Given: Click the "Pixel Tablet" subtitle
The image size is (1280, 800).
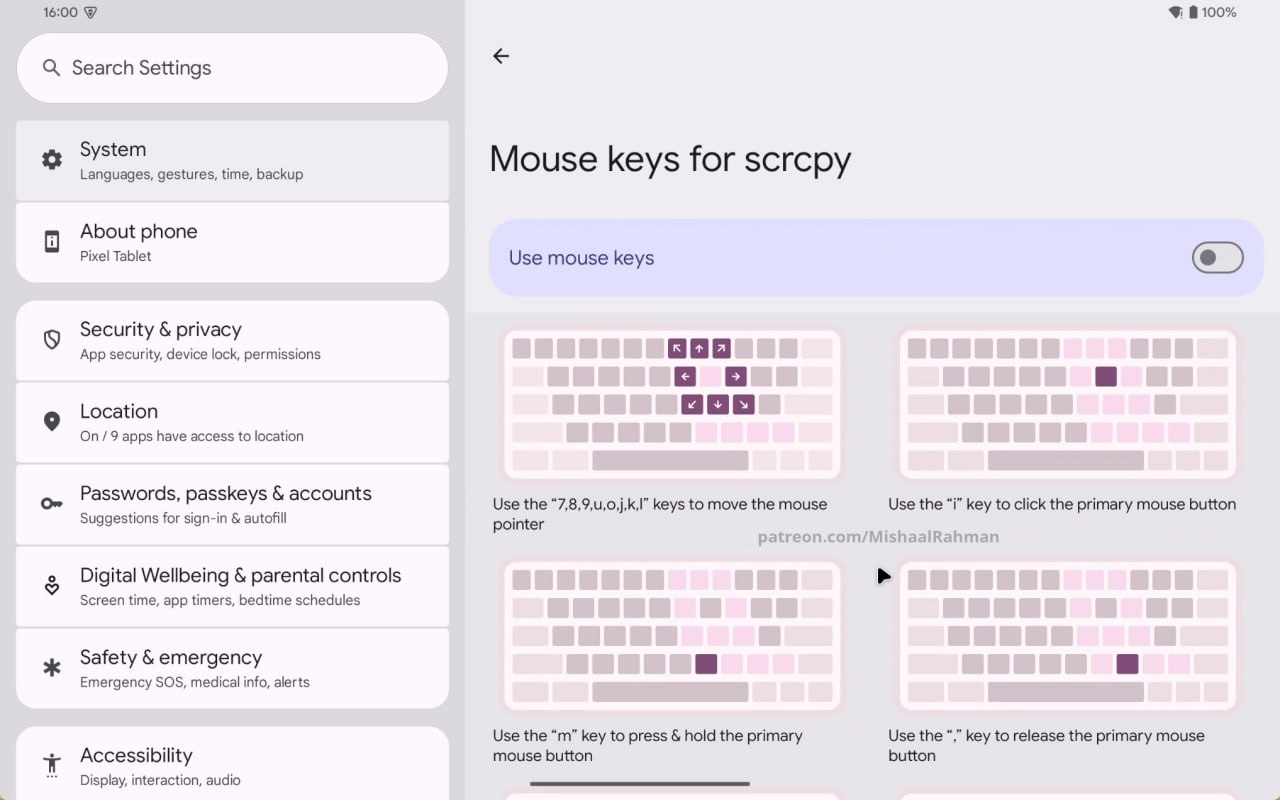Looking at the screenshot, I should click(116, 256).
